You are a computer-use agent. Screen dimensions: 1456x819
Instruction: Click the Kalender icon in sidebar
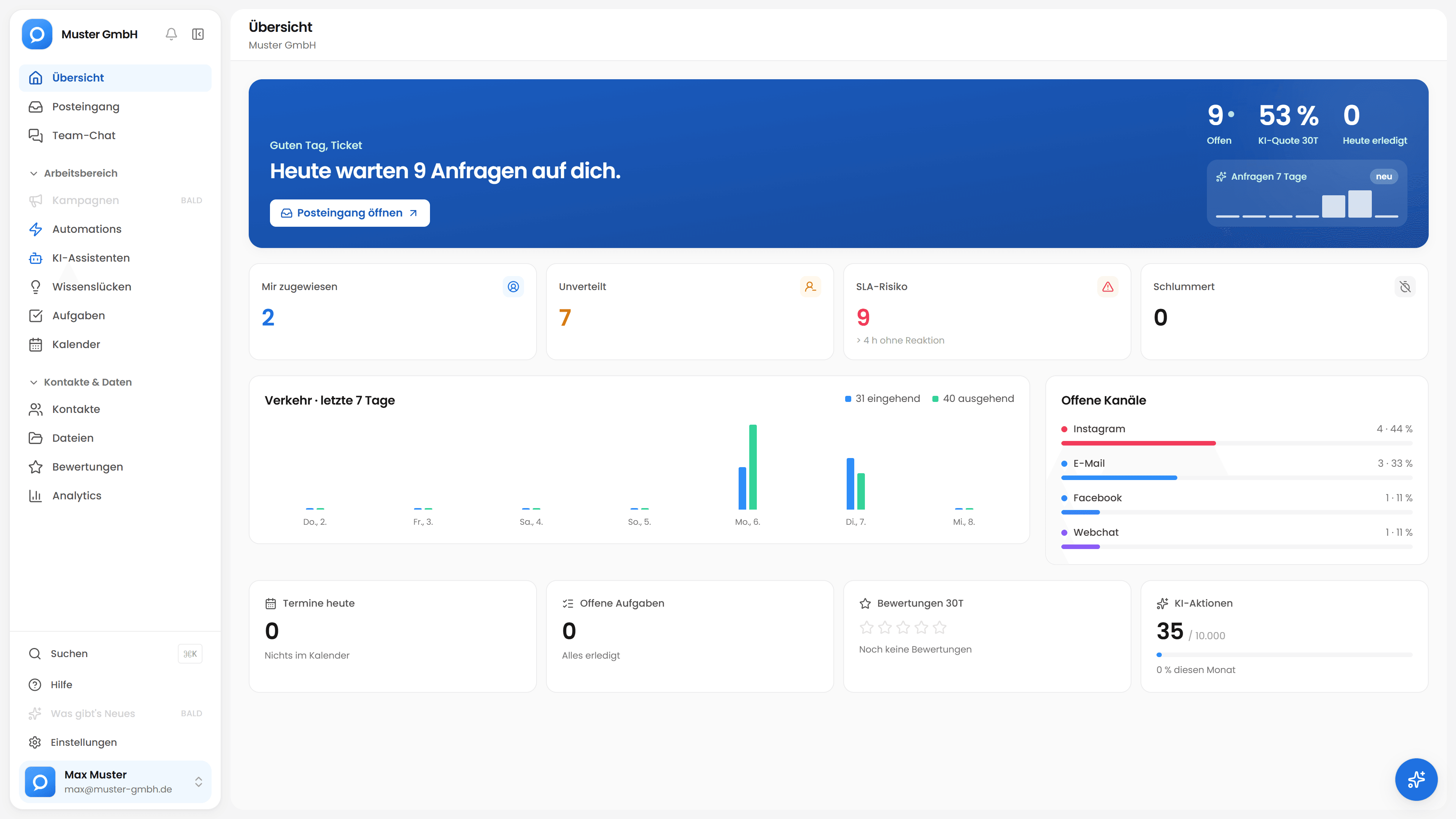click(x=36, y=344)
